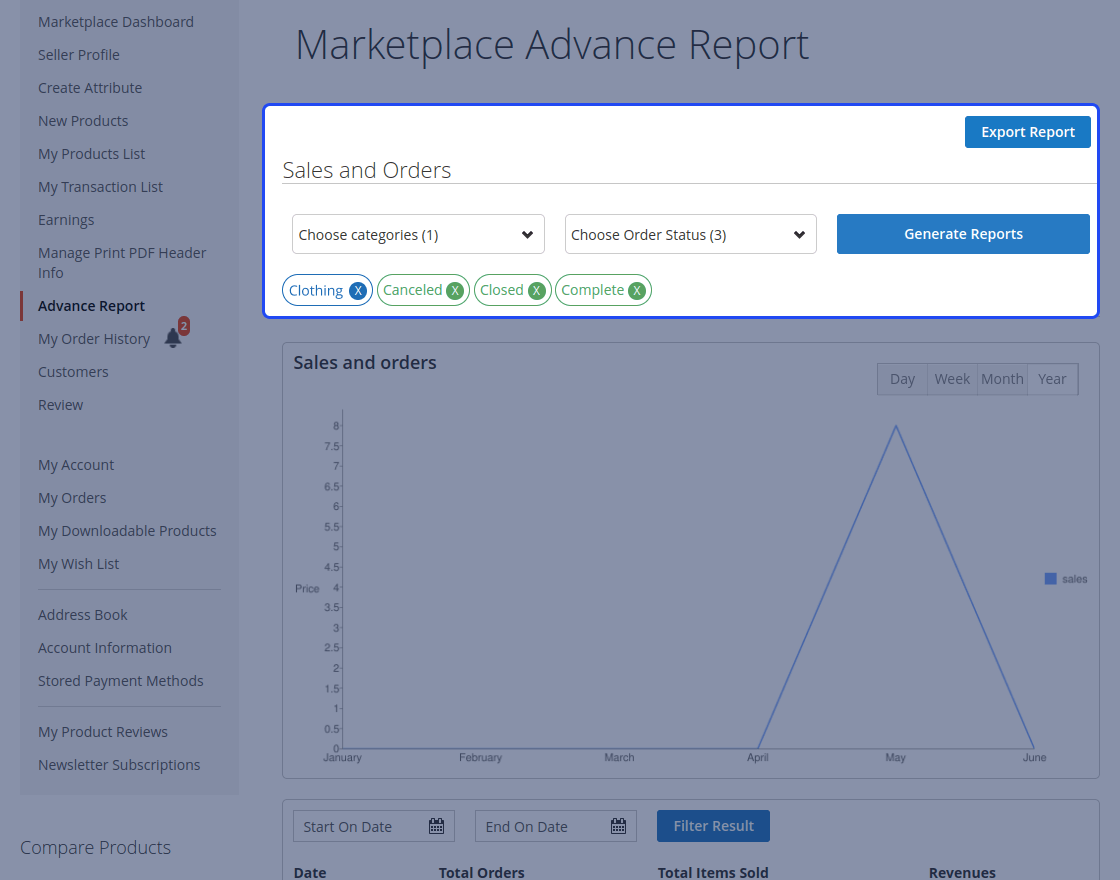Click the Filter Result button
1120x880 pixels.
(714, 826)
